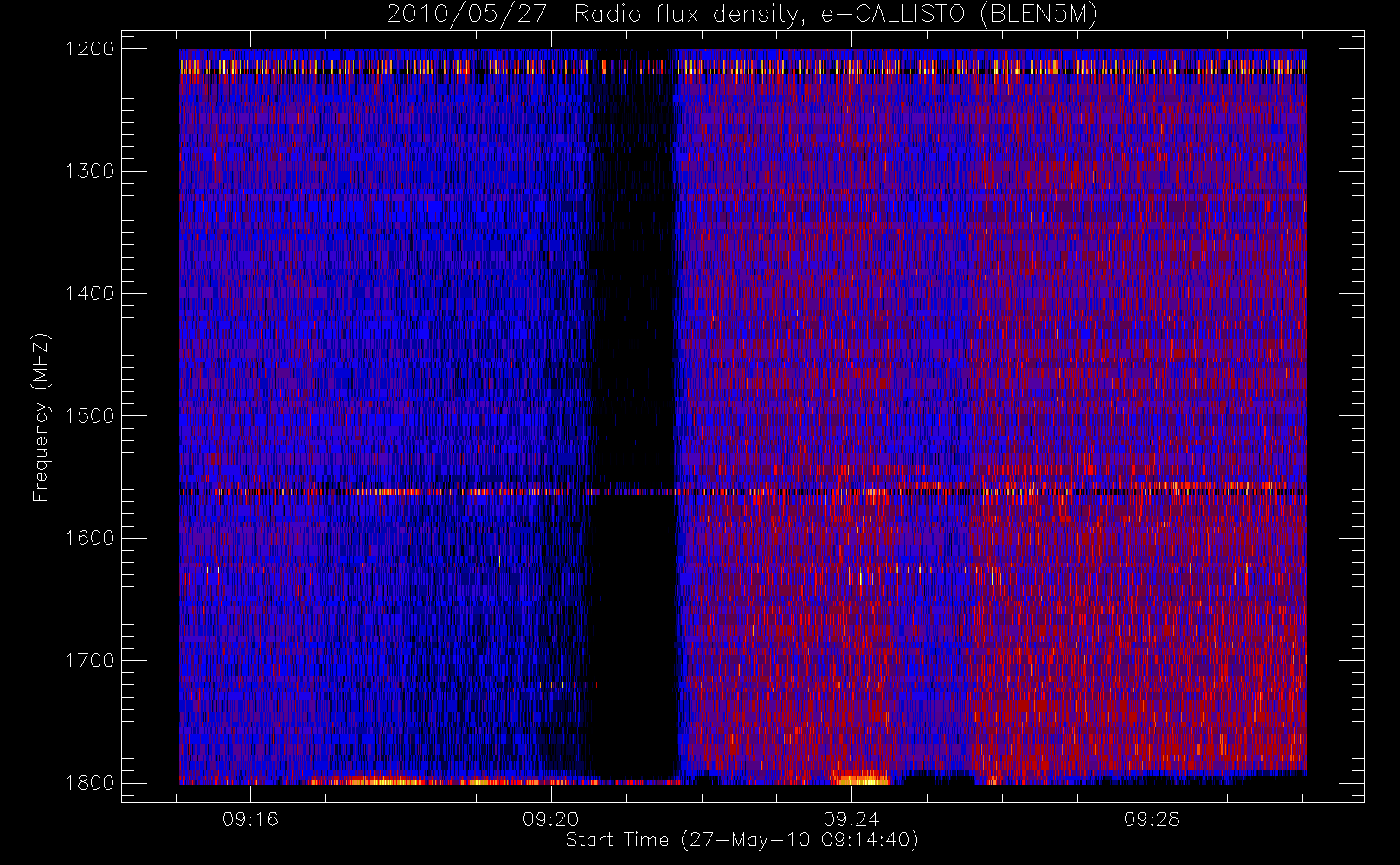Screen dimensions: 1400x865
Task: Click the 1200 frequency axis label
Action: point(89,49)
